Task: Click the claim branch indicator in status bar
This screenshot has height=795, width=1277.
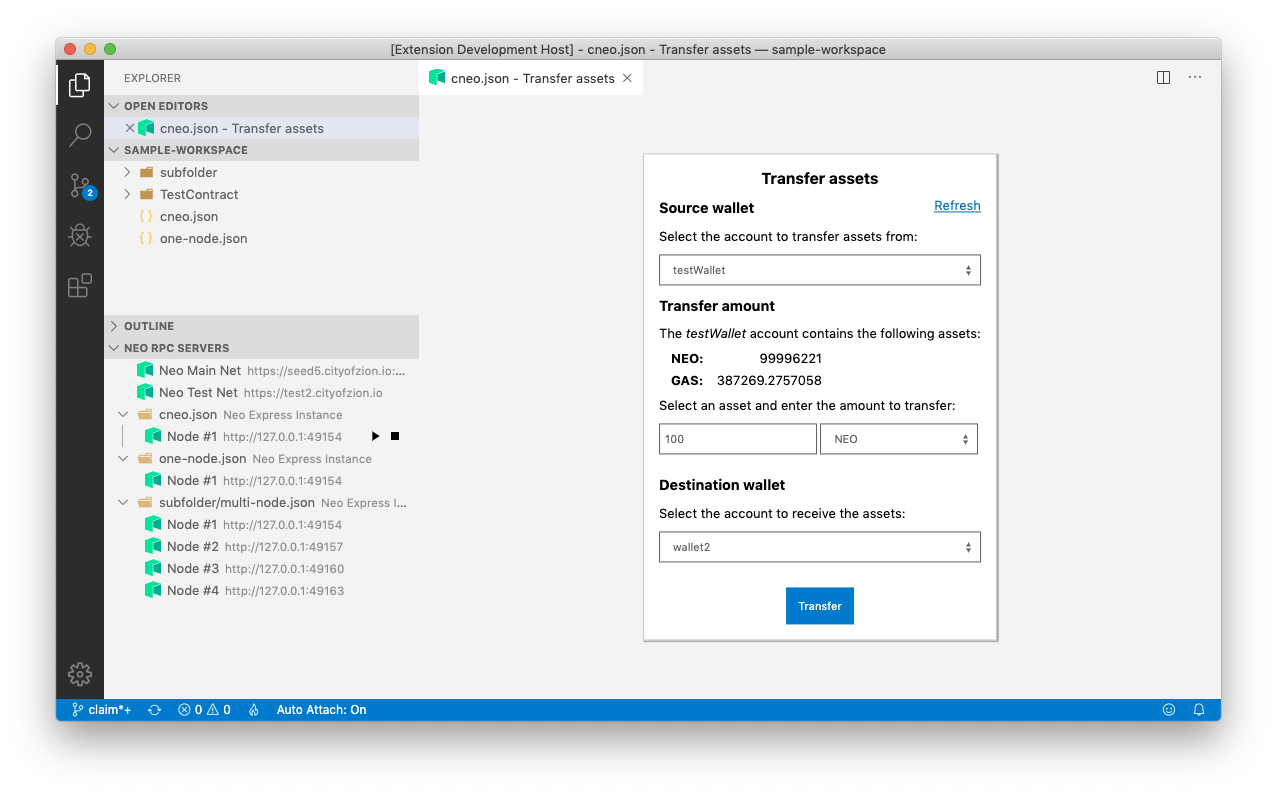Action: [x=102, y=710]
